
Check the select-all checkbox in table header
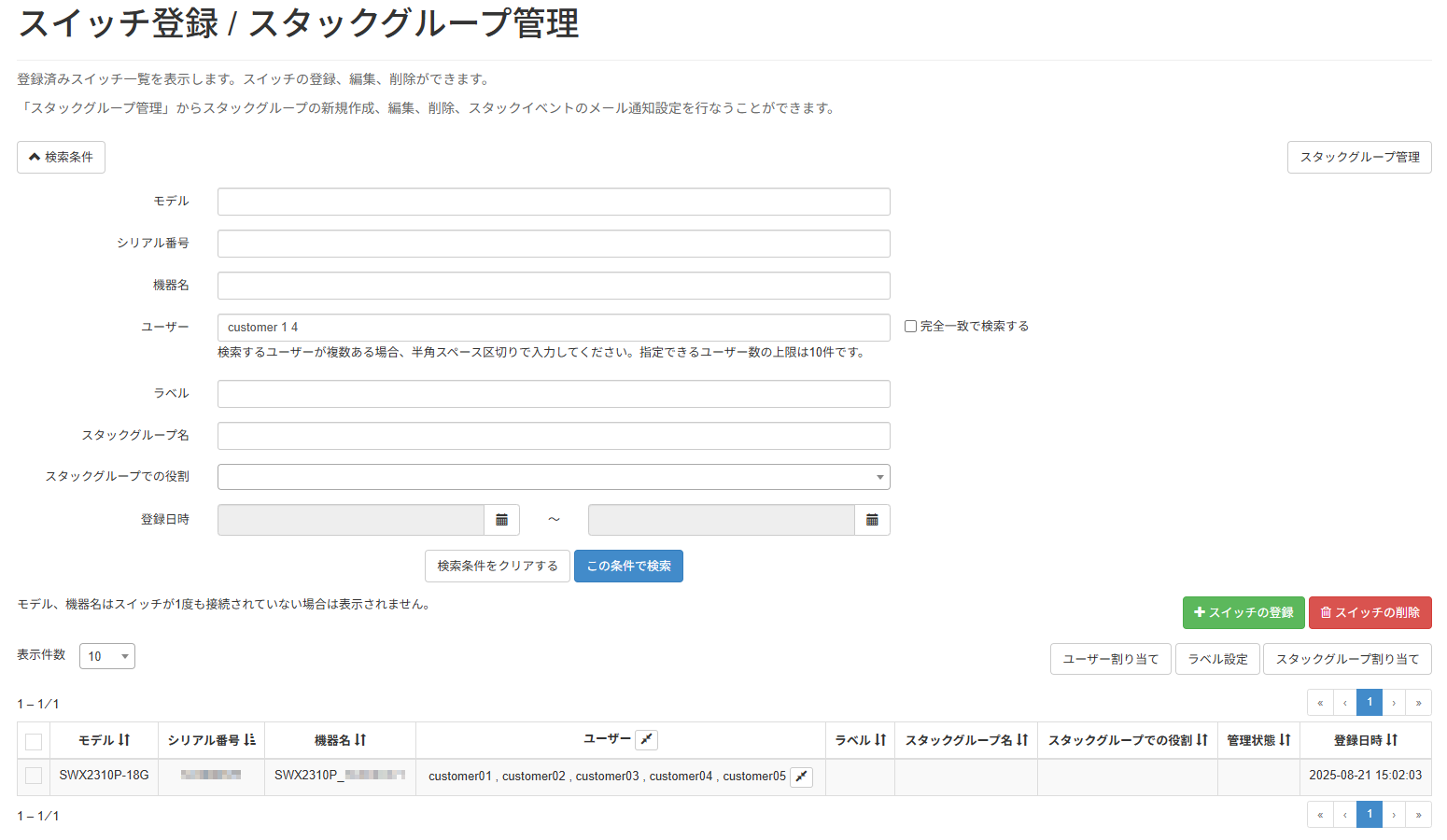click(34, 741)
